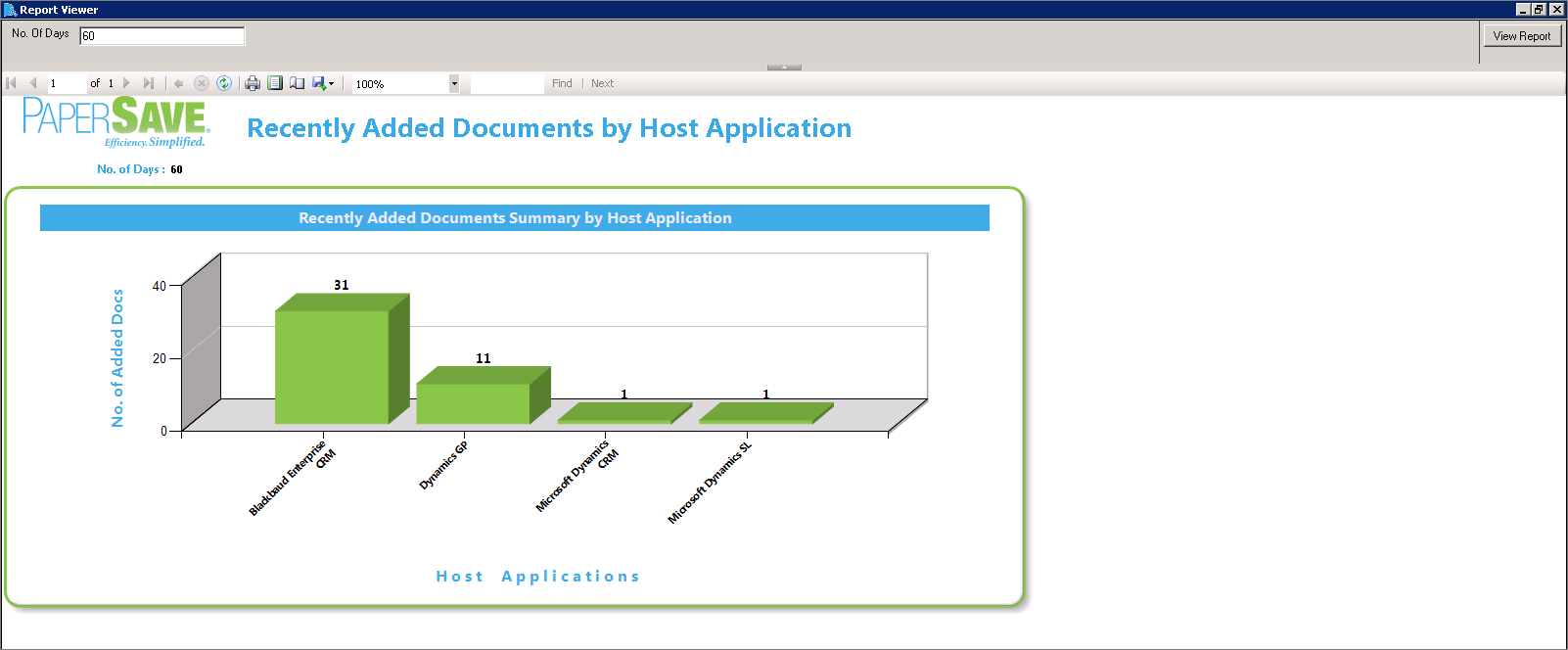Click the Blackbaud Enterprise CRM bar
1568x650 pixels.
(x=342, y=358)
